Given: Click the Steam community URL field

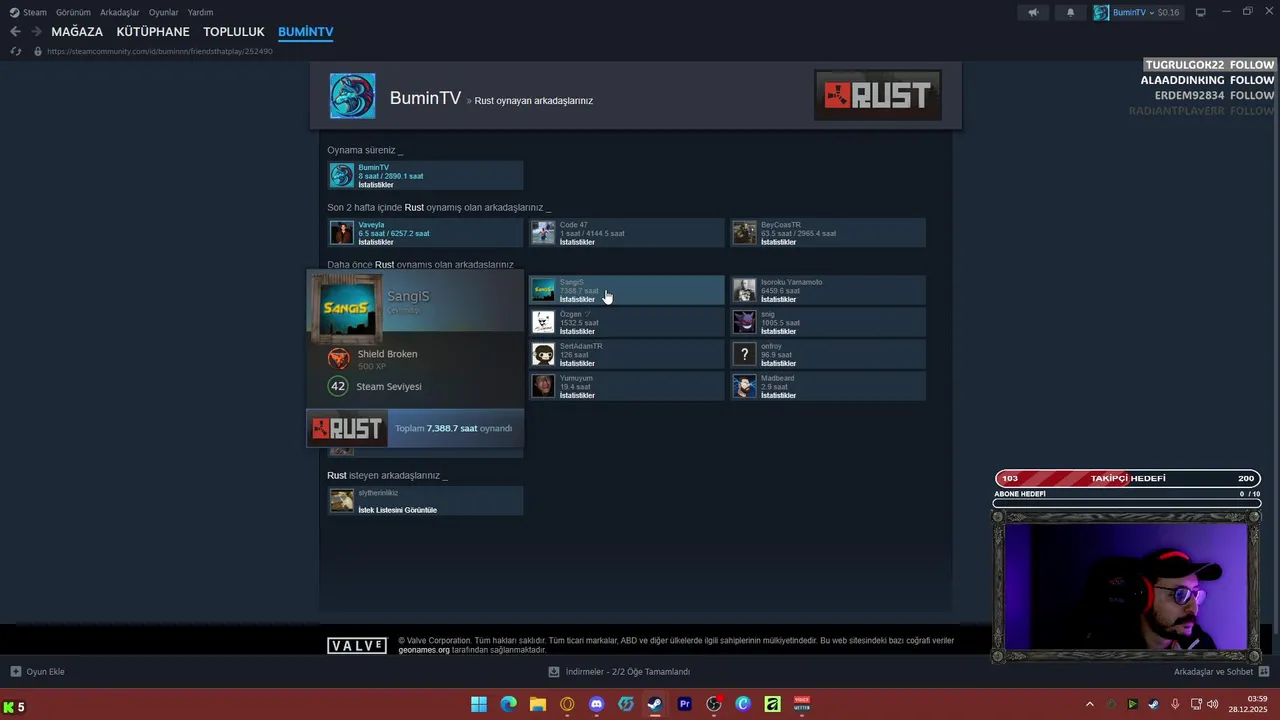Looking at the screenshot, I should pyautogui.click(x=160, y=51).
